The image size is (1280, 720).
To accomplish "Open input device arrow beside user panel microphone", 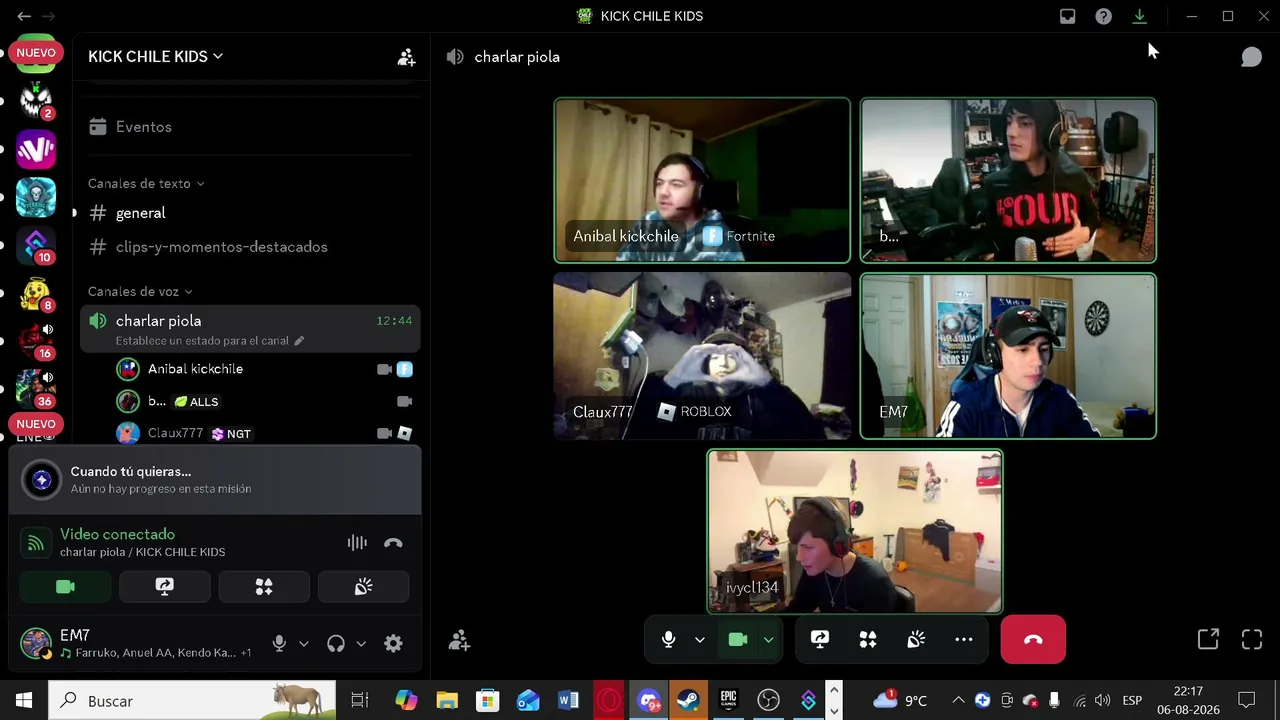I will point(304,644).
